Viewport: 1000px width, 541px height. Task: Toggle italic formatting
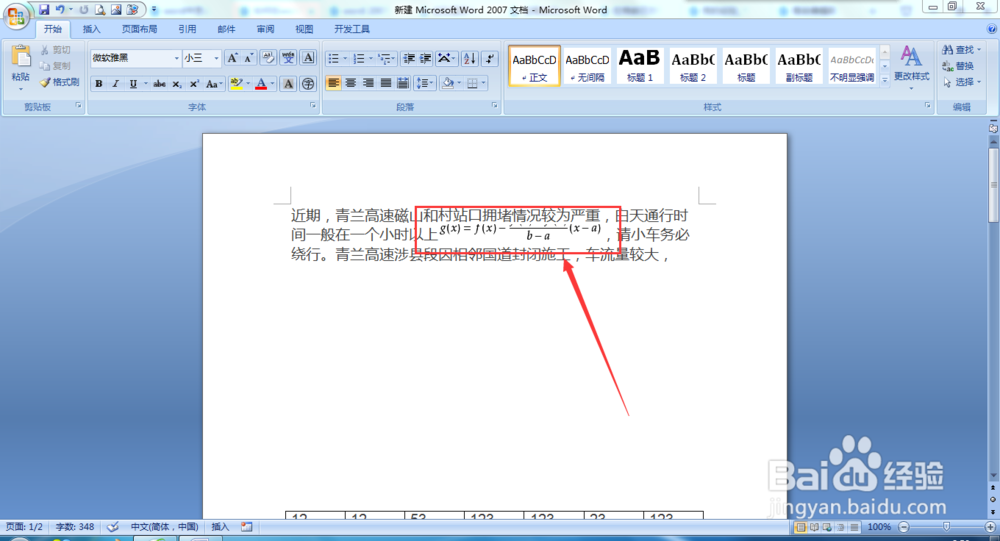point(115,84)
